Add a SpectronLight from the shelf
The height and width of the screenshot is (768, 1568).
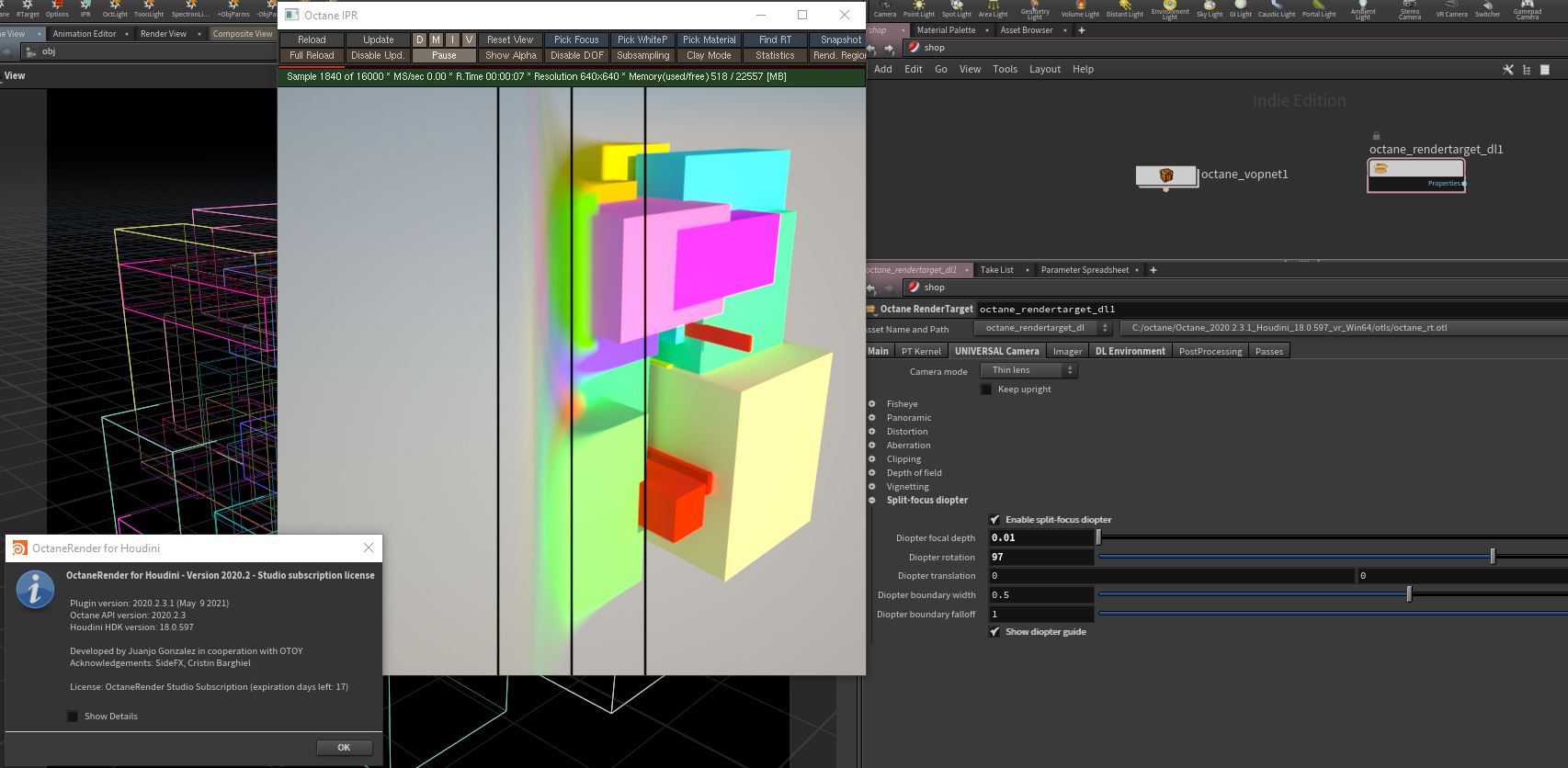191,9
